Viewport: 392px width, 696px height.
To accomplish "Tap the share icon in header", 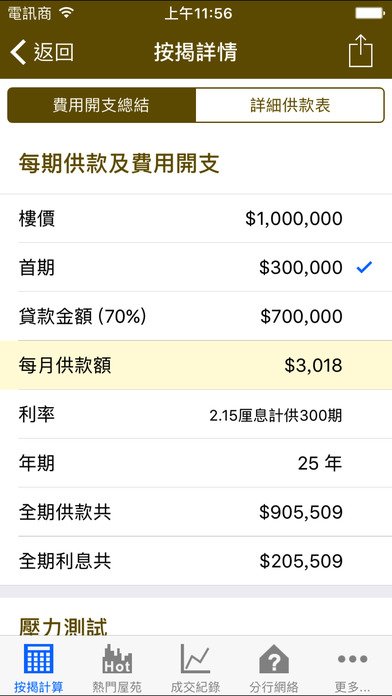I will tap(360, 51).
